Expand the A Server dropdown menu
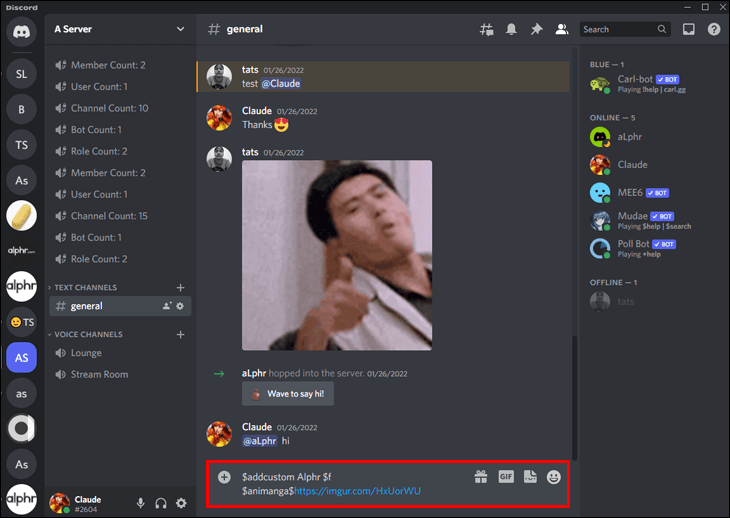Image resolution: width=730 pixels, height=518 pixels. pyautogui.click(x=180, y=29)
